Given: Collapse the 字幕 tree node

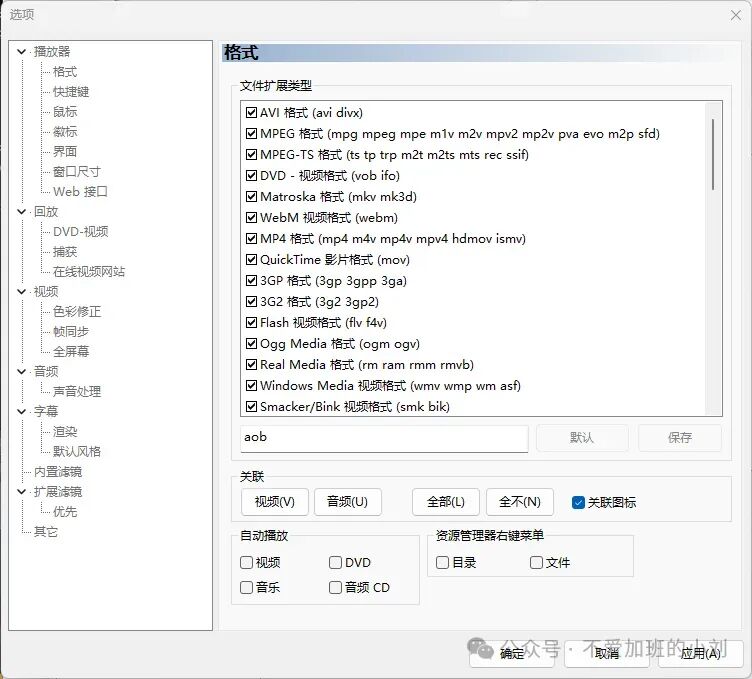Looking at the screenshot, I should pos(21,411).
